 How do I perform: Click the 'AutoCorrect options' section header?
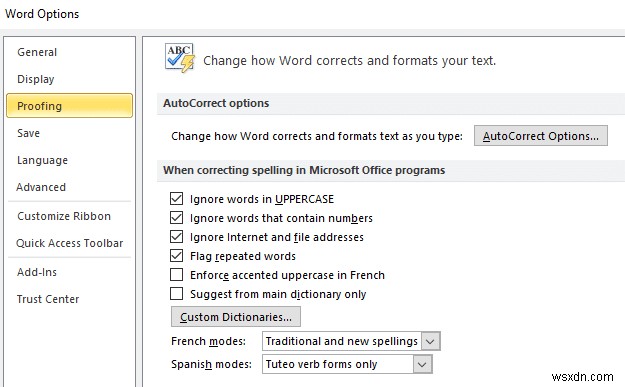tap(216, 103)
